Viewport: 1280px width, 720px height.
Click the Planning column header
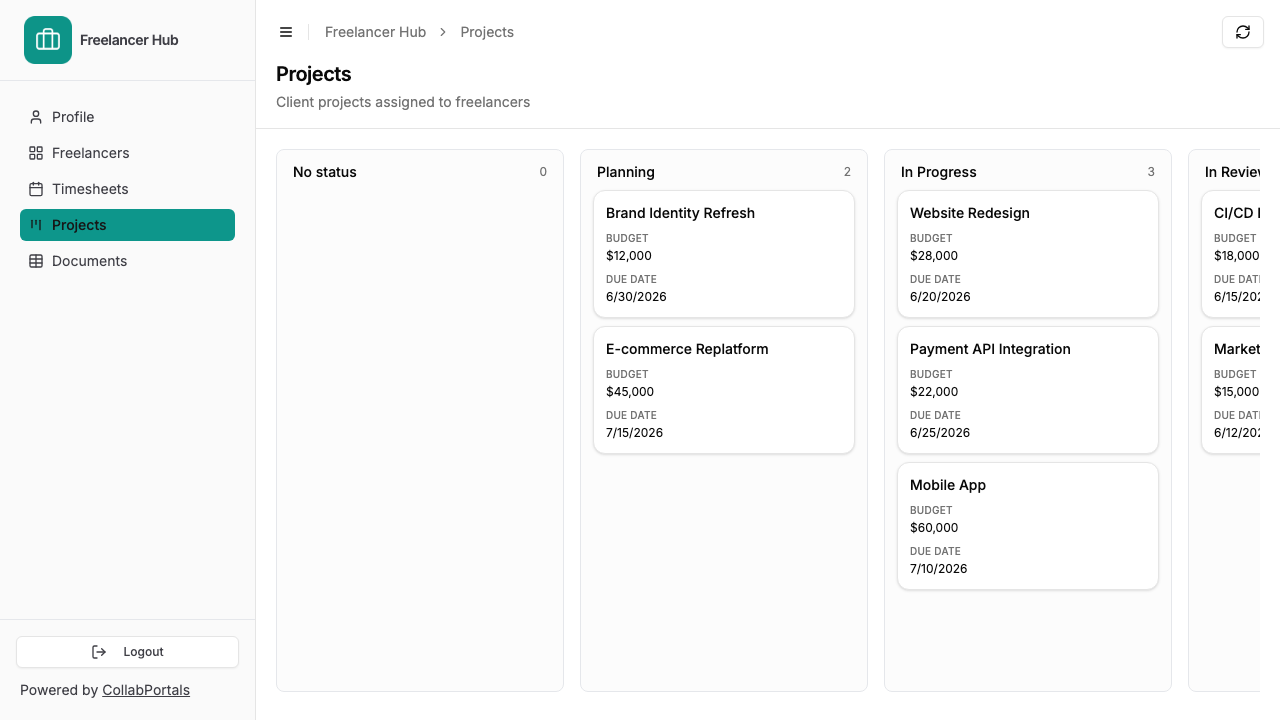click(626, 172)
